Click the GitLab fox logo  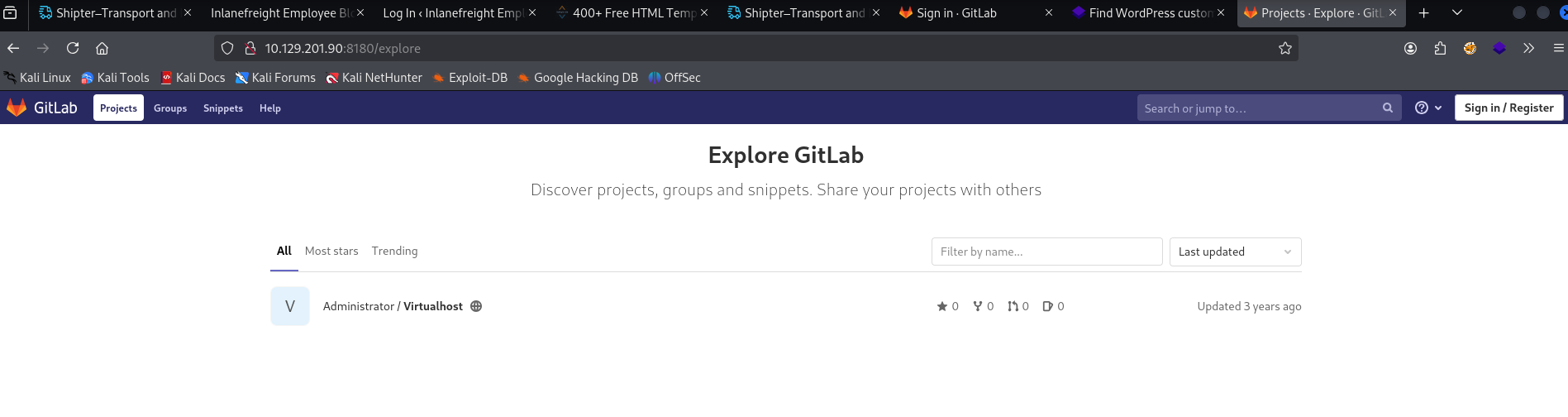coord(17,108)
